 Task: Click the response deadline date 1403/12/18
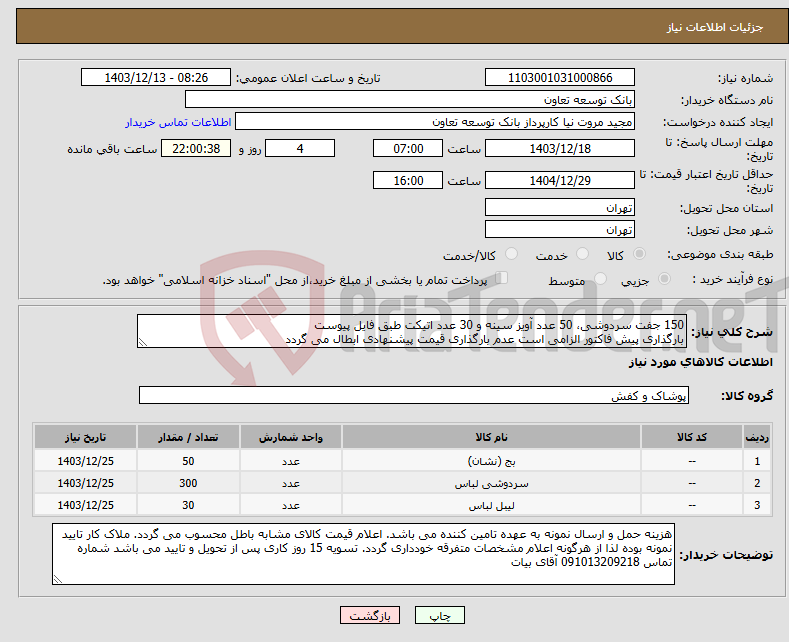pos(560,148)
